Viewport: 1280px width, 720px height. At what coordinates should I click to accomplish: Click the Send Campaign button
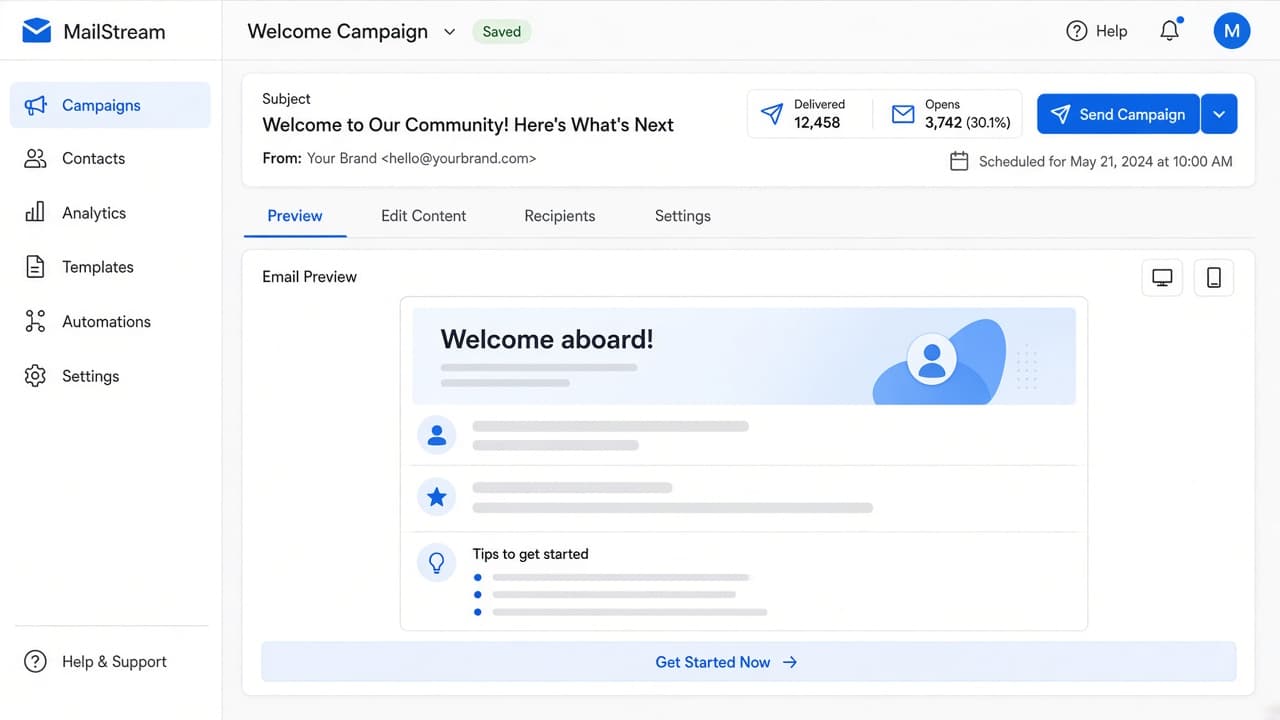click(x=1118, y=114)
